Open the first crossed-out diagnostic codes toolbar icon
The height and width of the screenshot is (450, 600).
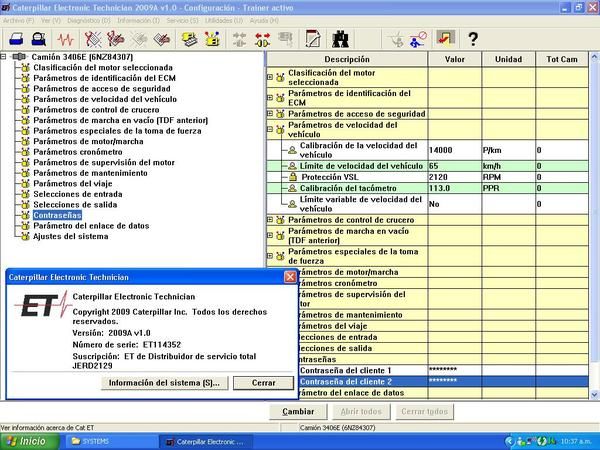point(93,39)
